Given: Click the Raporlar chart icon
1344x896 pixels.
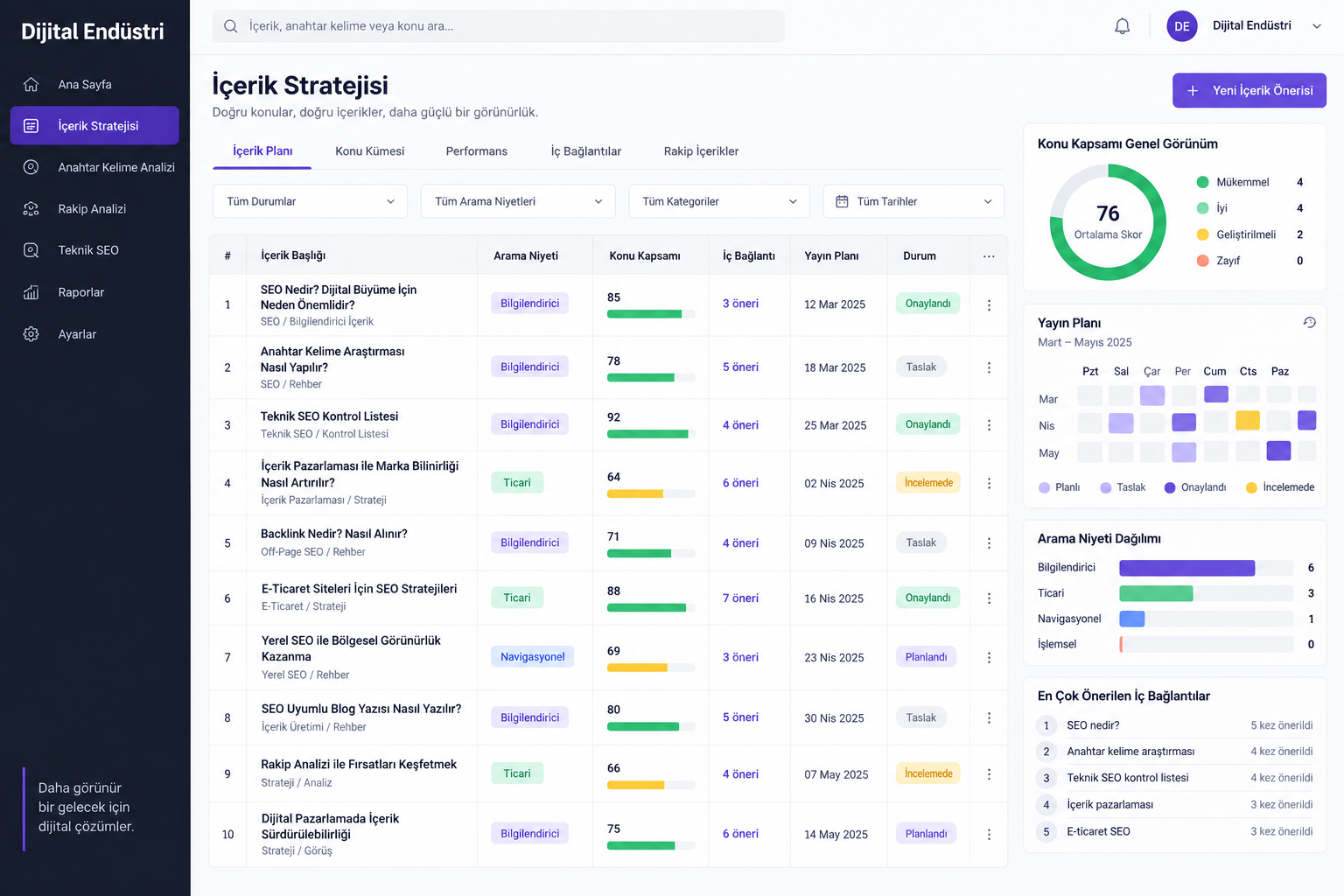Looking at the screenshot, I should pos(31,292).
